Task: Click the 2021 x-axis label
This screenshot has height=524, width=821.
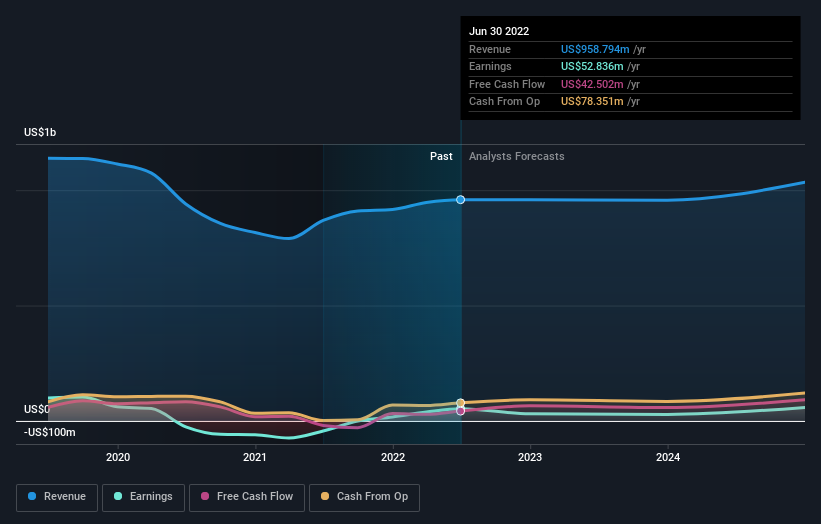Action: pos(255,457)
